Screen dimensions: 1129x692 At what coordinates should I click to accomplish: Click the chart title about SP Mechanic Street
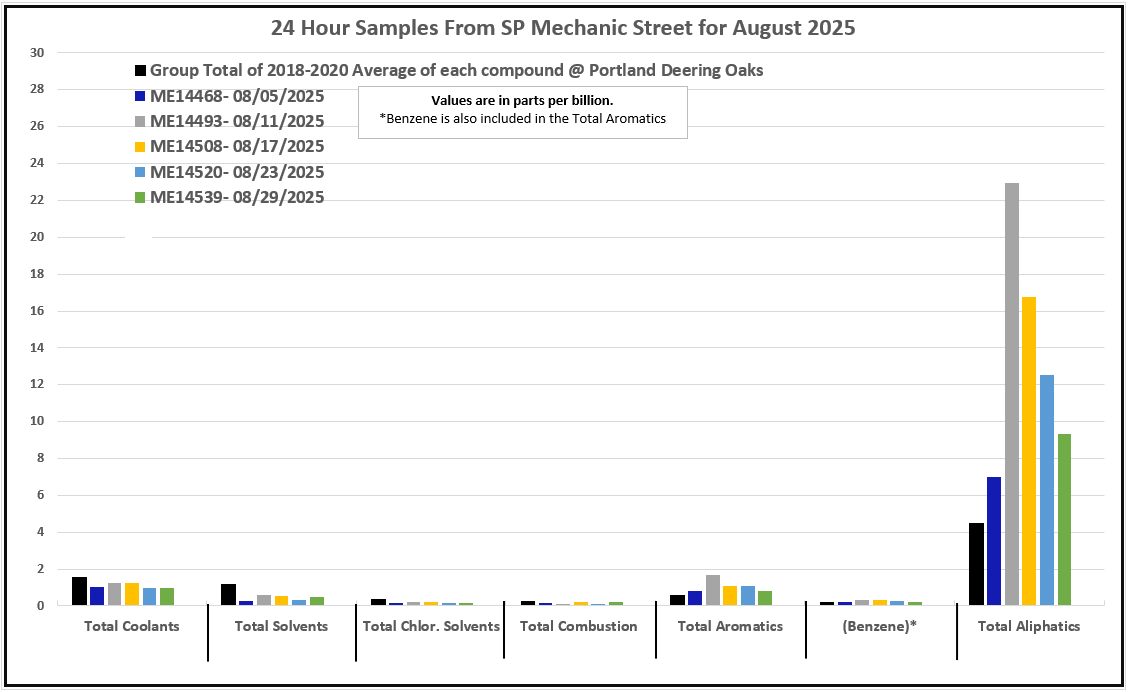pos(563,28)
